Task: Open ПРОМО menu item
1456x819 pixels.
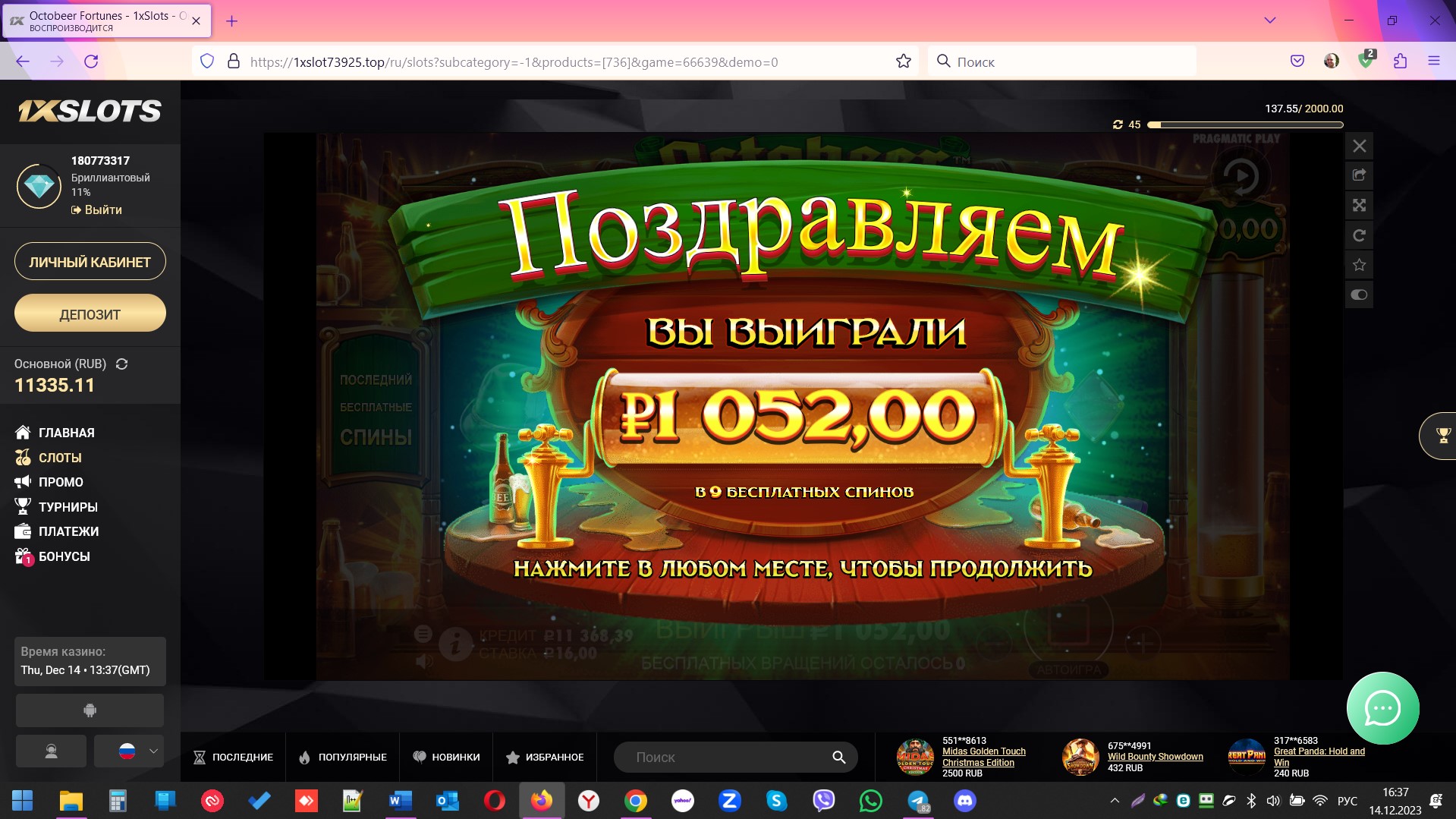Action: pos(49,482)
